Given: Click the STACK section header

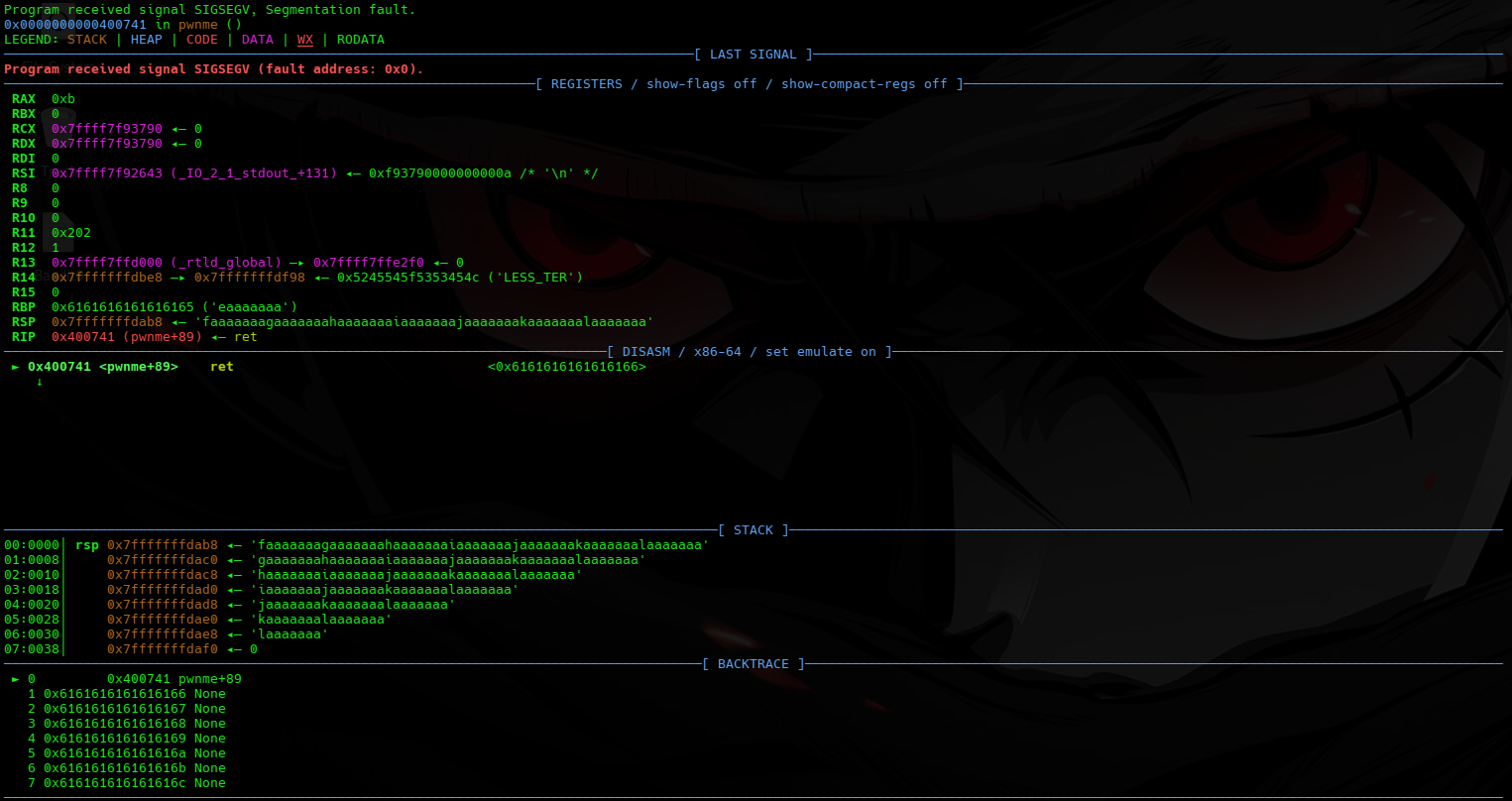Looking at the screenshot, I should pyautogui.click(x=754, y=530).
